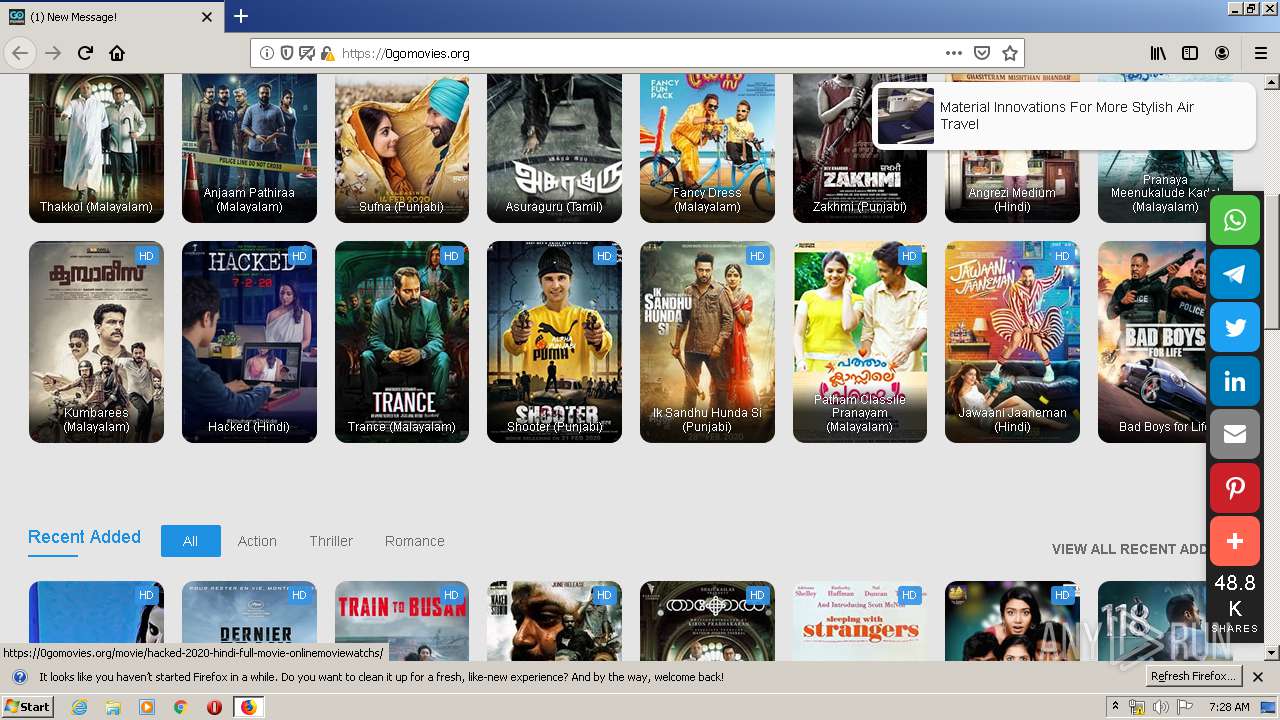This screenshot has height=720, width=1280.
Task: Select the Action filter tab
Action: click(257, 541)
